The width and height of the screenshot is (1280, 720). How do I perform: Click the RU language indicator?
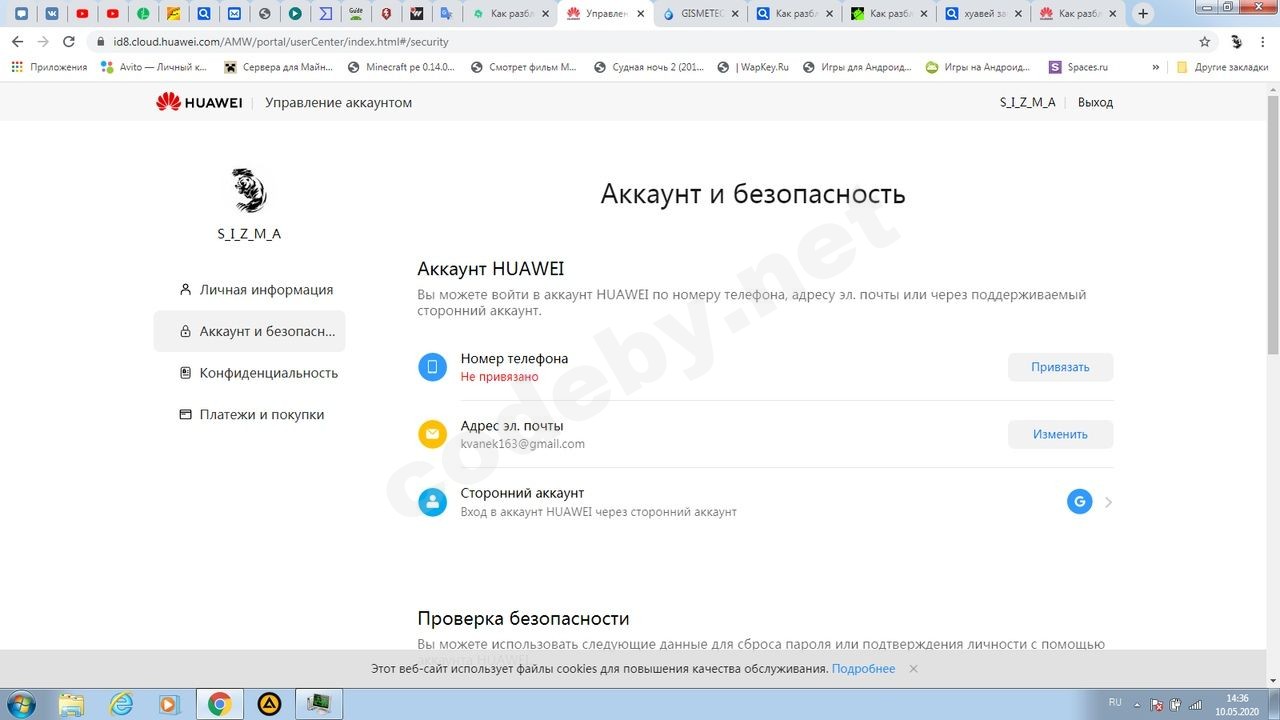(x=1115, y=702)
